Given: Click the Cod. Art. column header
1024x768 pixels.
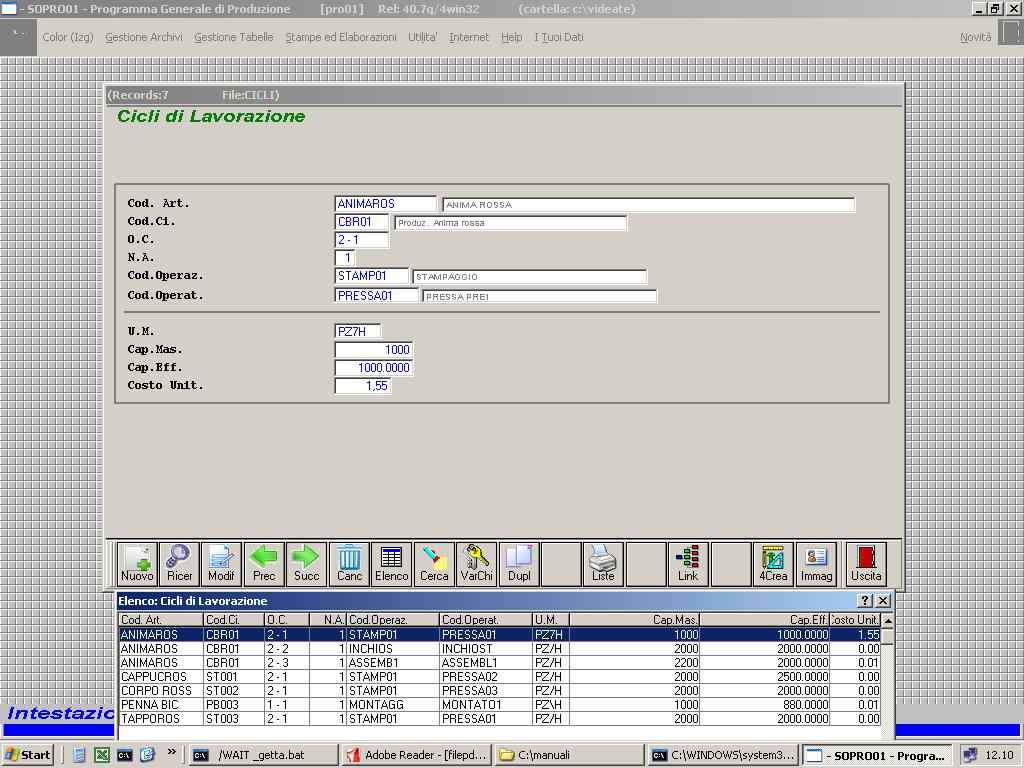Looking at the screenshot, I should (161, 619).
